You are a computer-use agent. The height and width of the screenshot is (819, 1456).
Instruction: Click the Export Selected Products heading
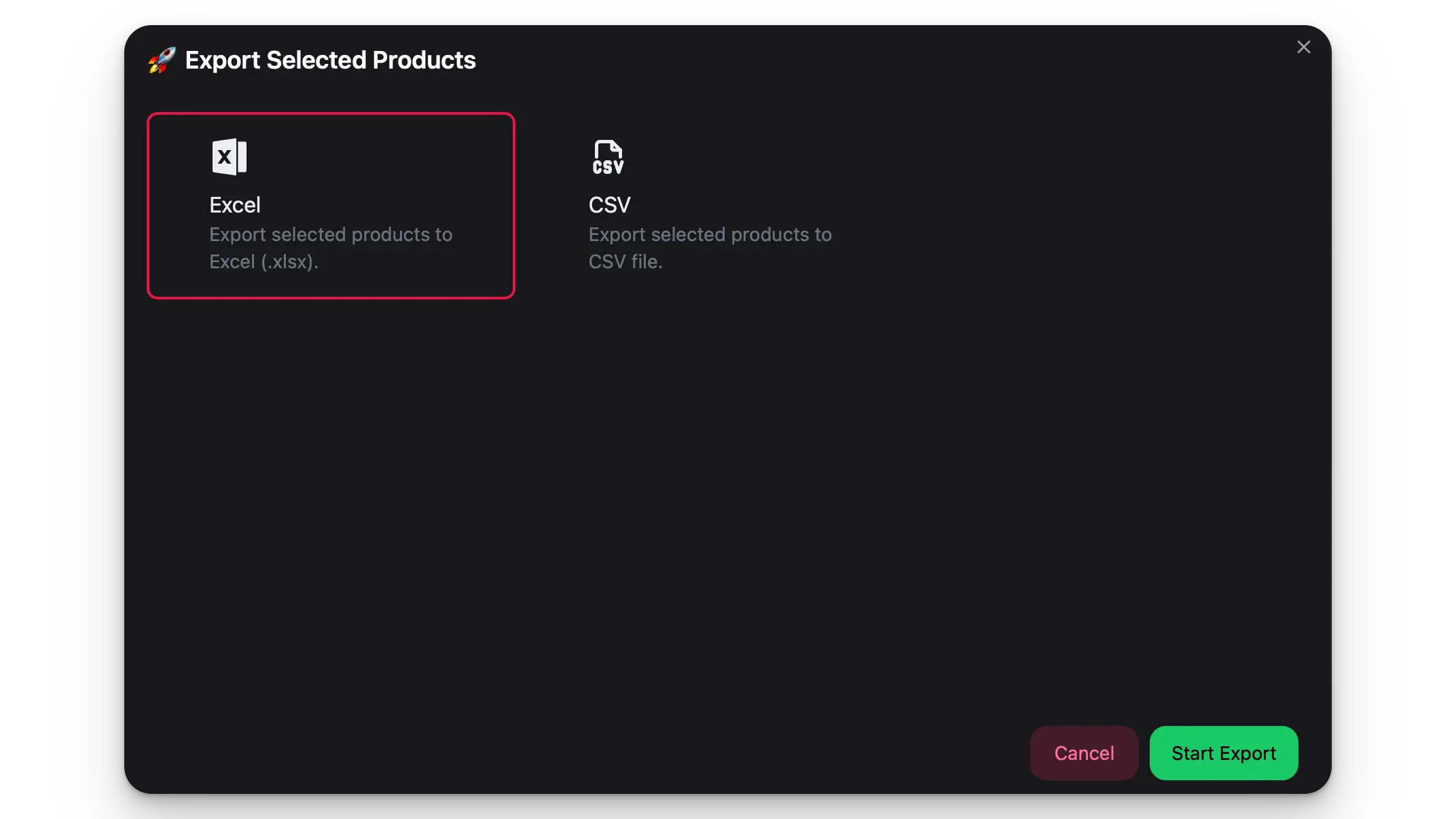[x=330, y=60]
